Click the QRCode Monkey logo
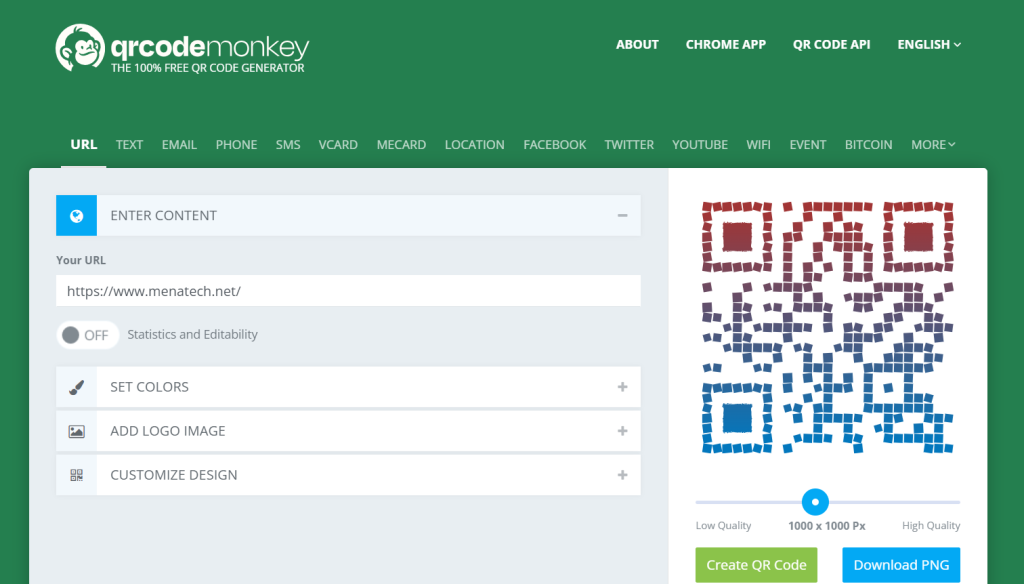Screen dimensions: 1024x584 click(182, 48)
